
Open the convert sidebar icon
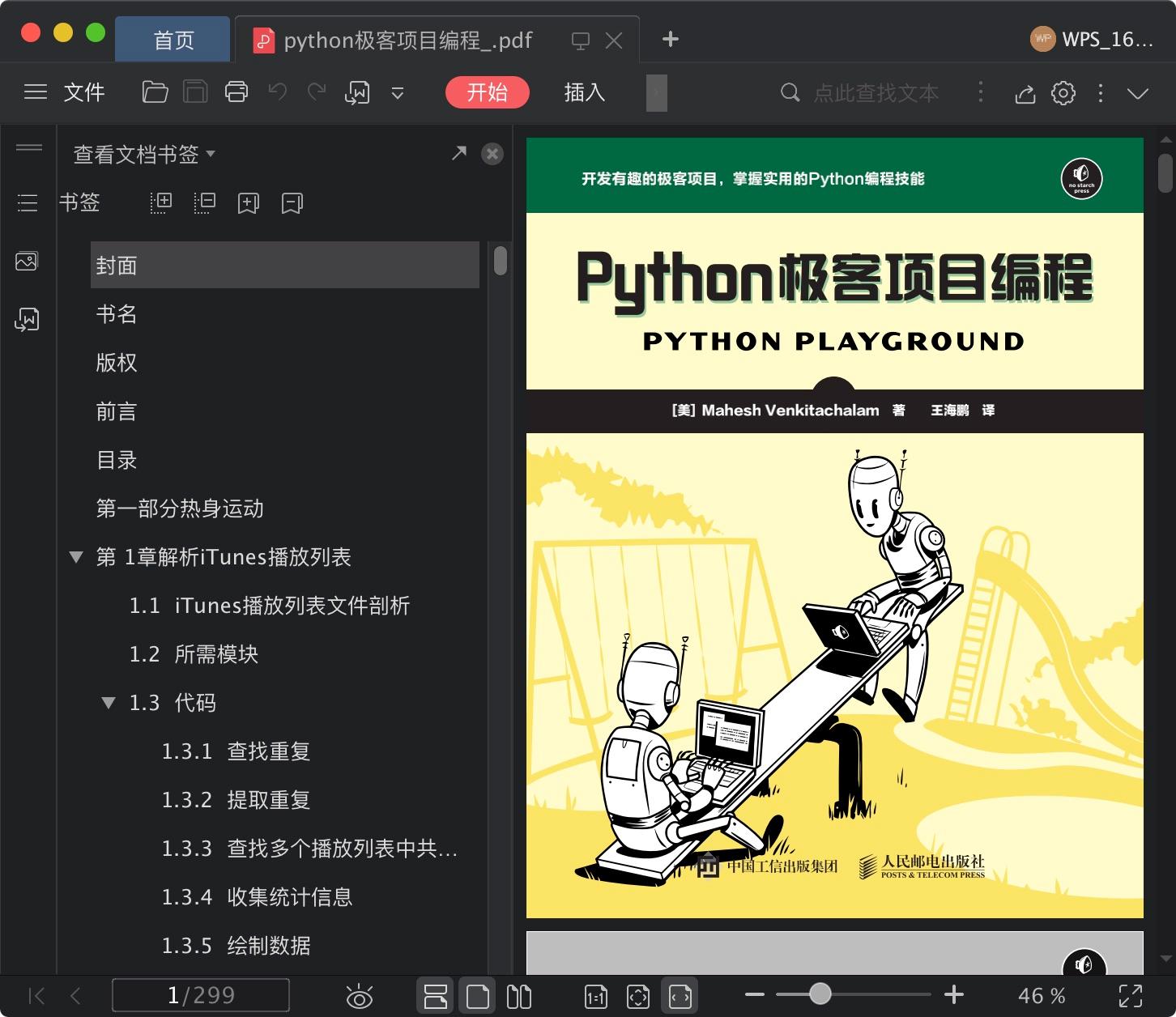point(27,320)
